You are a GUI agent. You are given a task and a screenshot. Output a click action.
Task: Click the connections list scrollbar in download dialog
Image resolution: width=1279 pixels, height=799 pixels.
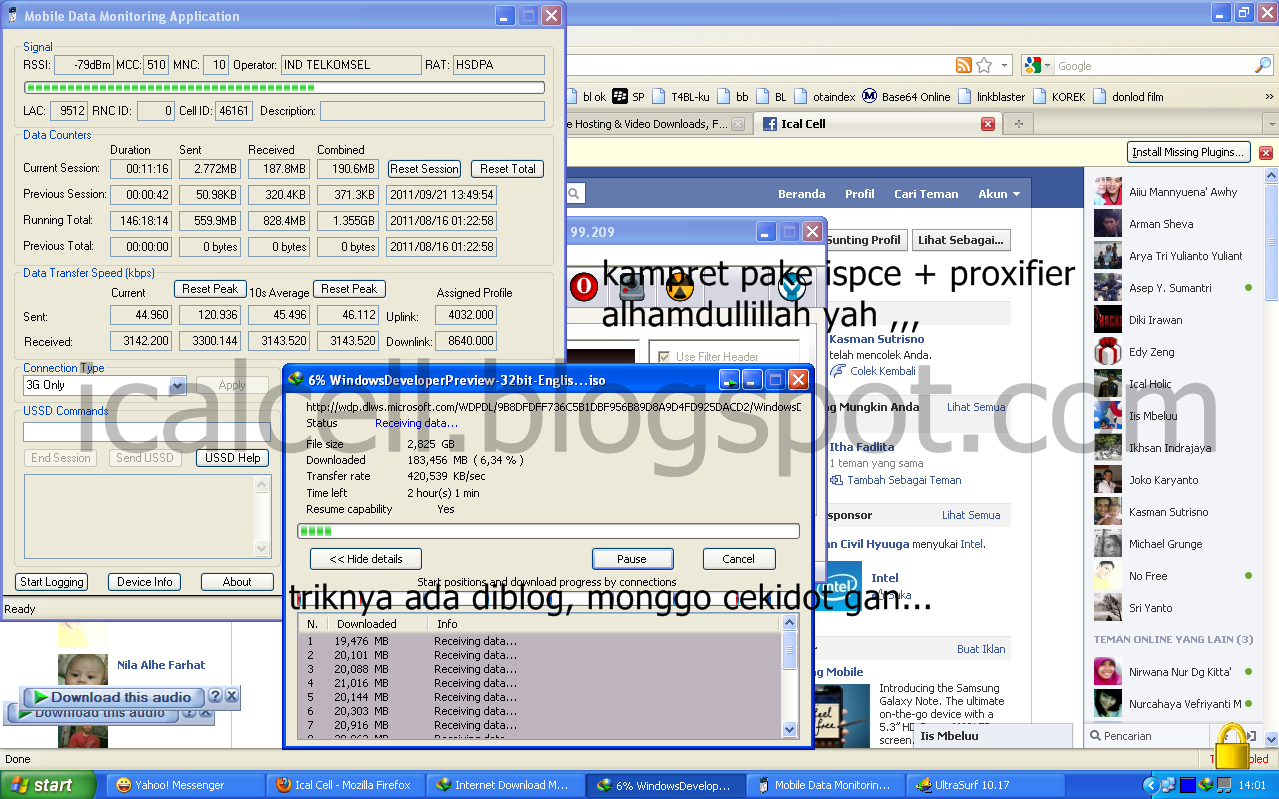point(789,675)
